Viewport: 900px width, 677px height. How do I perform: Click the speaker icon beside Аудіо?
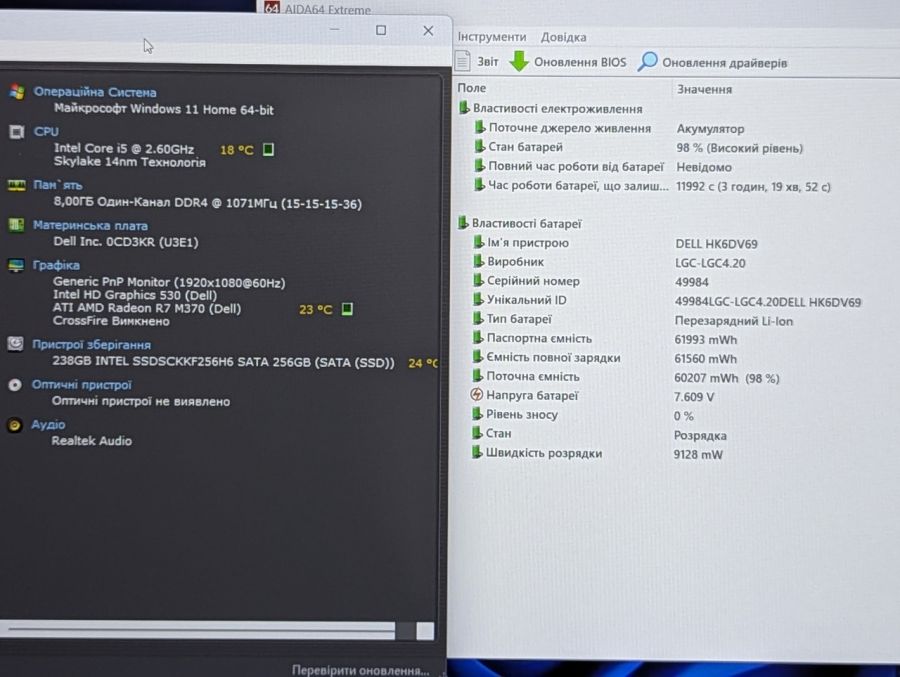pos(14,425)
